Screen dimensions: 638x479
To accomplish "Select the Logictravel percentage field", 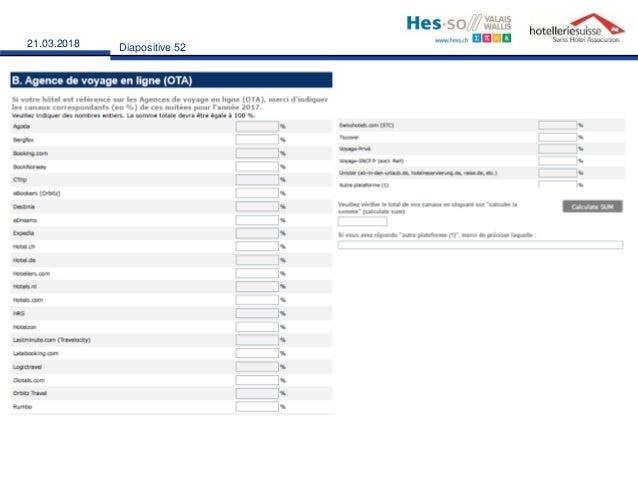I will 257,367.
